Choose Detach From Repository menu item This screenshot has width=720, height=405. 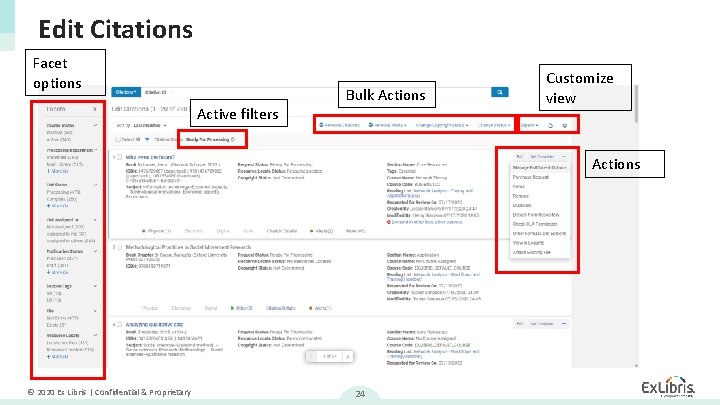536,215
